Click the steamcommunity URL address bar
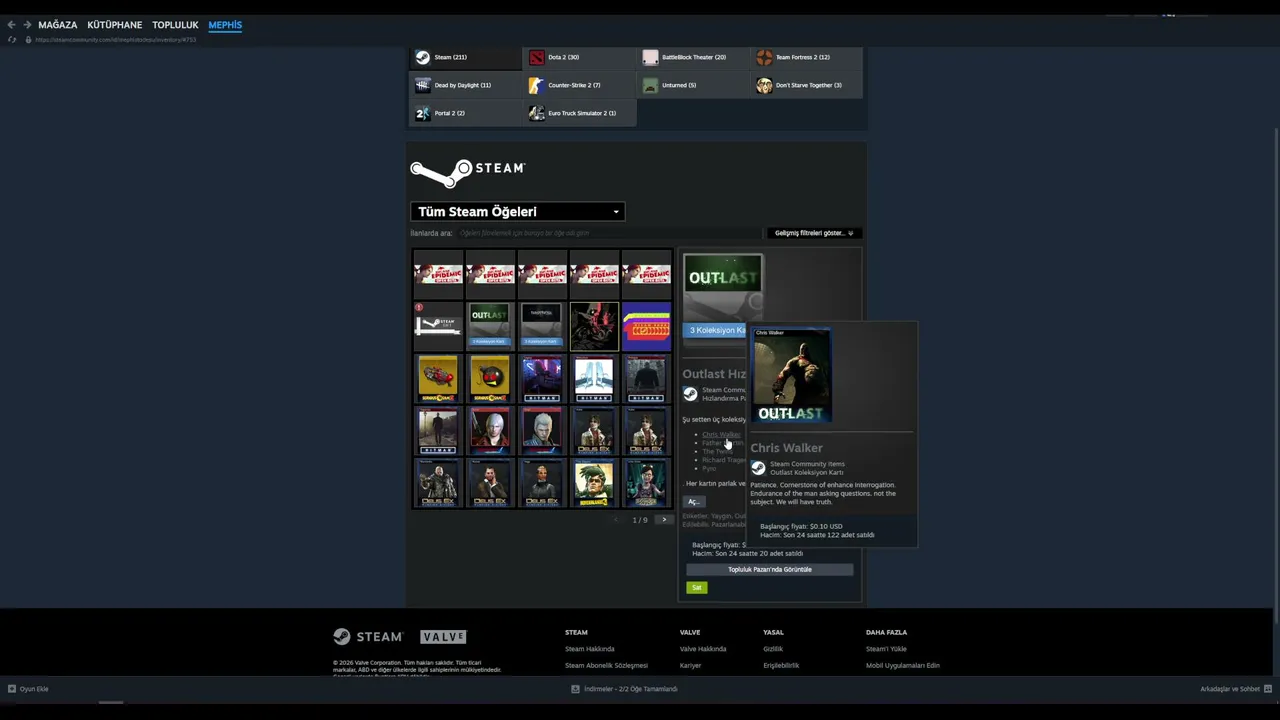Image resolution: width=1280 pixels, height=720 pixels. (116, 40)
